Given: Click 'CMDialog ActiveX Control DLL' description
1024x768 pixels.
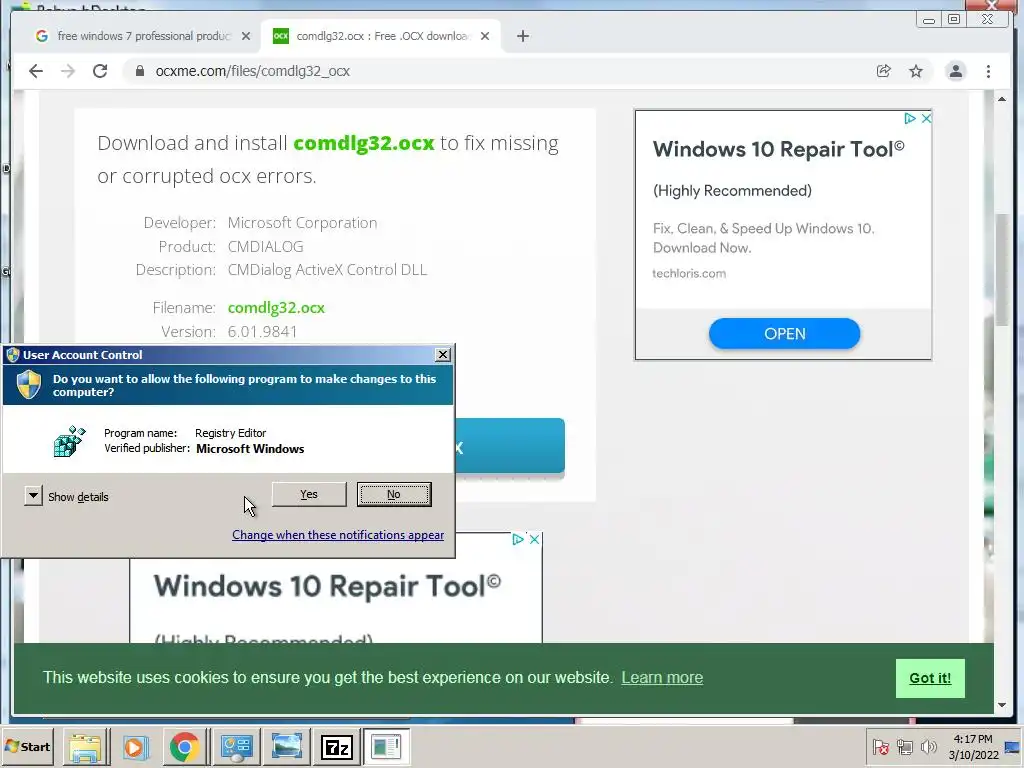Looking at the screenshot, I should 327,270.
